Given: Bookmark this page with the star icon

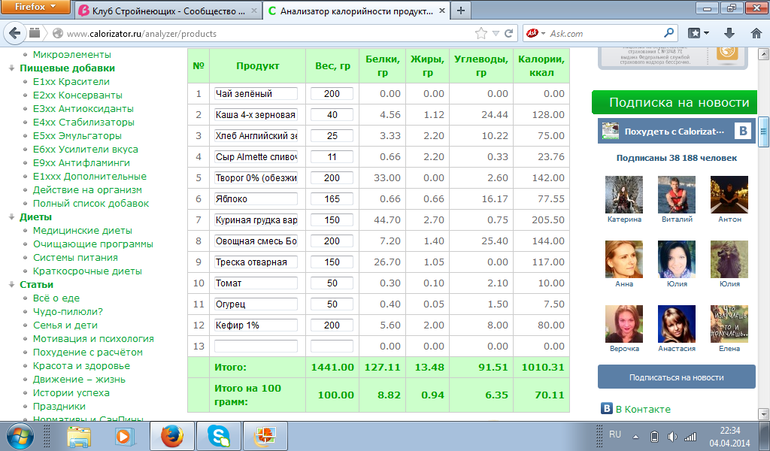Looking at the screenshot, I should [x=482, y=32].
